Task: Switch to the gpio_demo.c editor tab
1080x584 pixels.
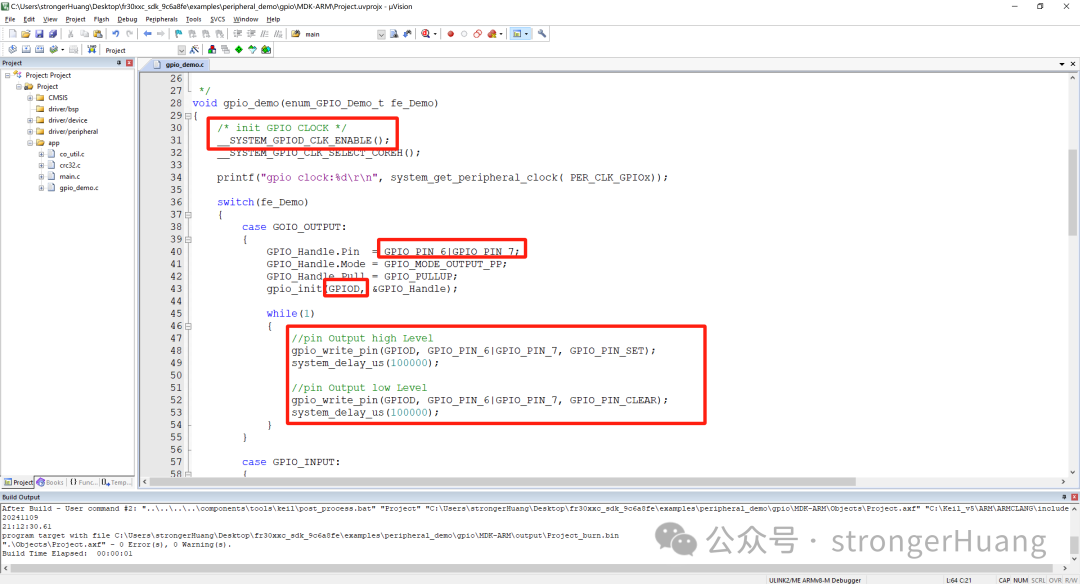Action: (x=179, y=64)
